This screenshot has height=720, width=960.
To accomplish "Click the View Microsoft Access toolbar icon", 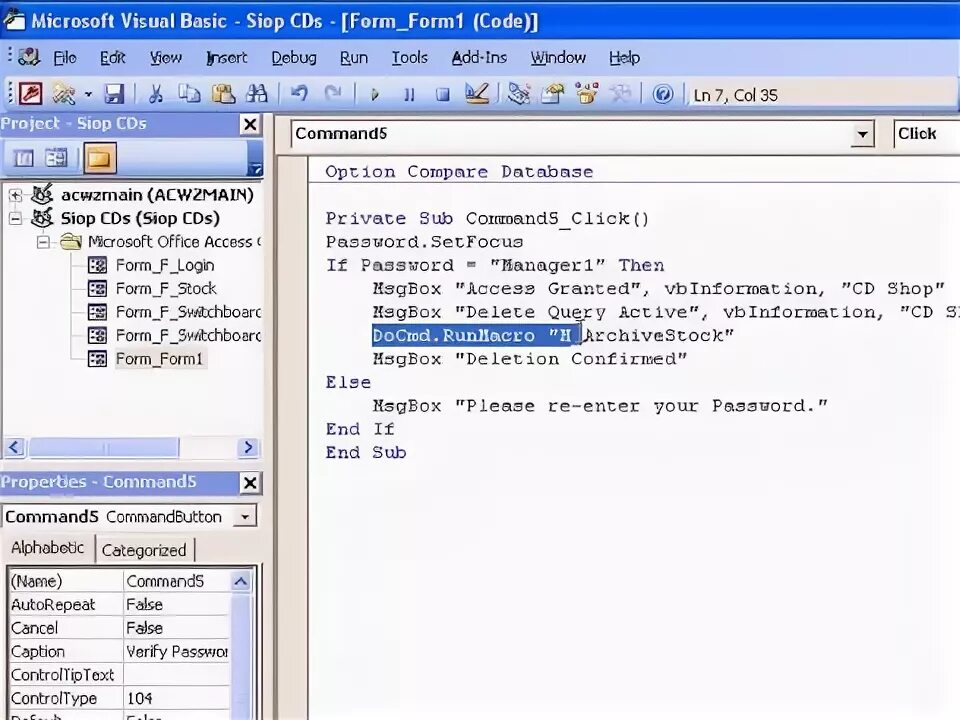I will pos(31,94).
